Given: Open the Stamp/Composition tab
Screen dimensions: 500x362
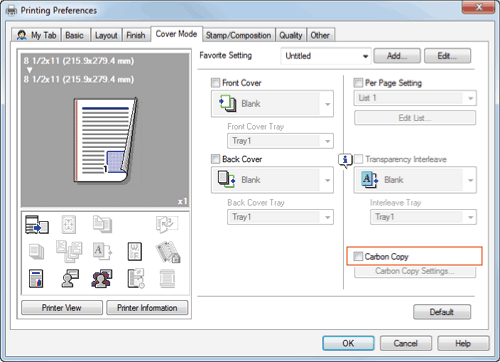Looking at the screenshot, I should [238, 35].
